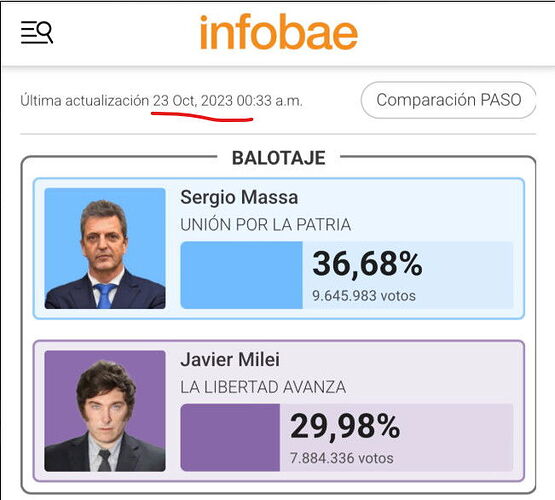The width and height of the screenshot is (555, 500).
Task: Click the light blue unfilled Massa bar area
Action: pos(408,275)
